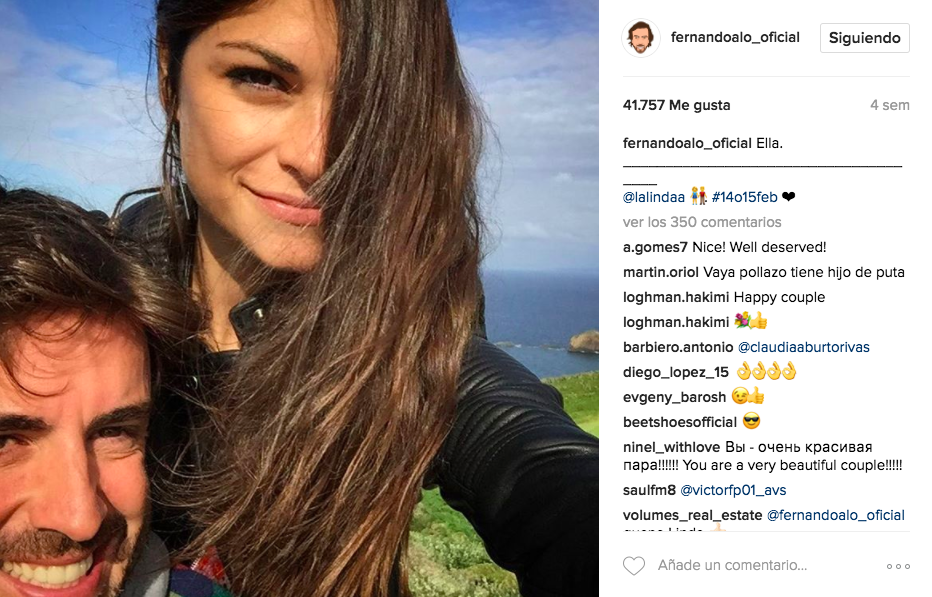Go to diego_lopez_15's profile
Image resolution: width=932 pixels, height=597 pixels.
[x=676, y=372]
